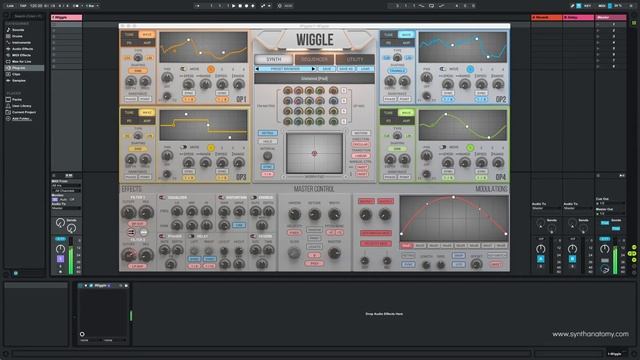Open the Samples browser category
The width and height of the screenshot is (640, 360).
19,81
